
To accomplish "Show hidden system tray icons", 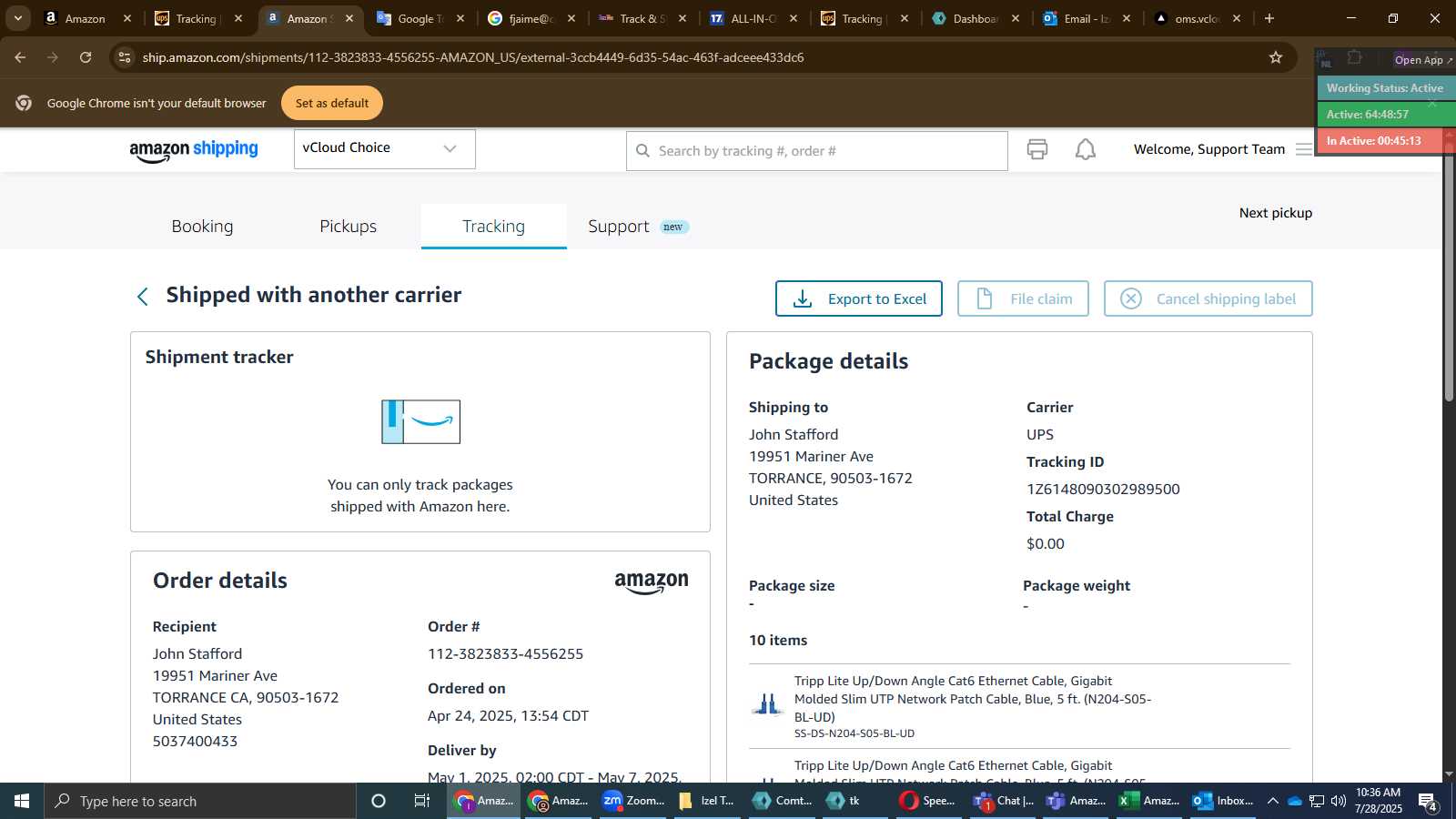I will coord(1273,801).
